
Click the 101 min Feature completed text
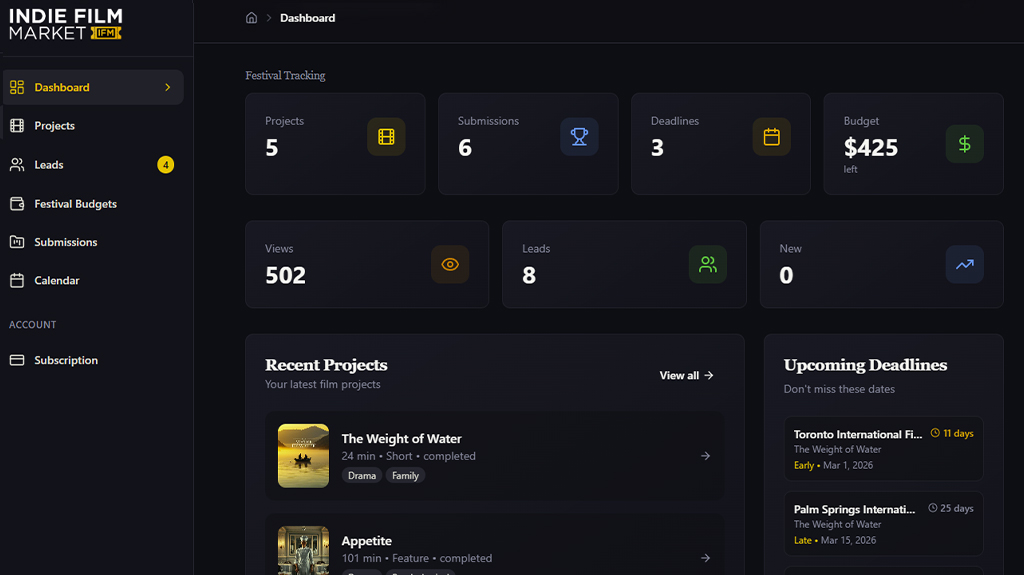coord(417,558)
